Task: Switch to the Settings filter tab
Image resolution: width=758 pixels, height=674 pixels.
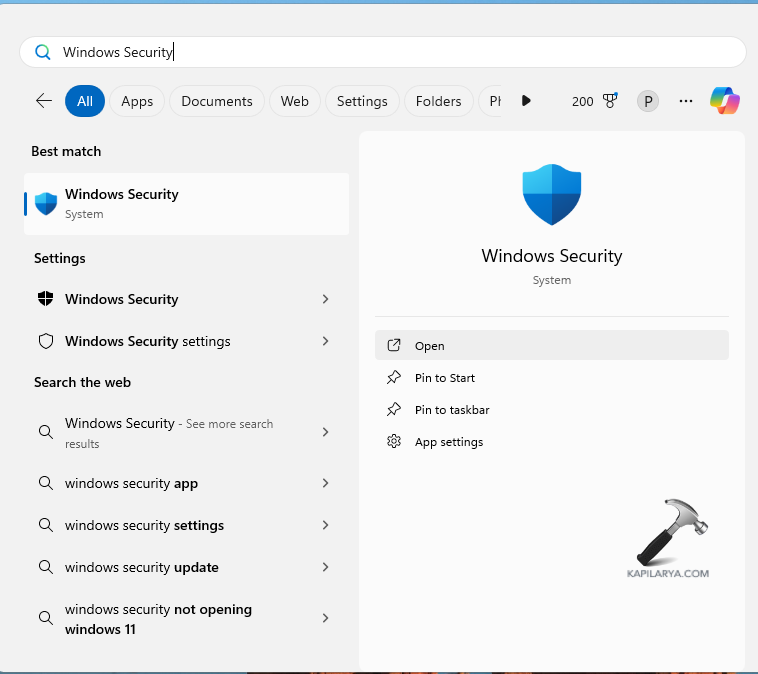Action: tap(362, 101)
